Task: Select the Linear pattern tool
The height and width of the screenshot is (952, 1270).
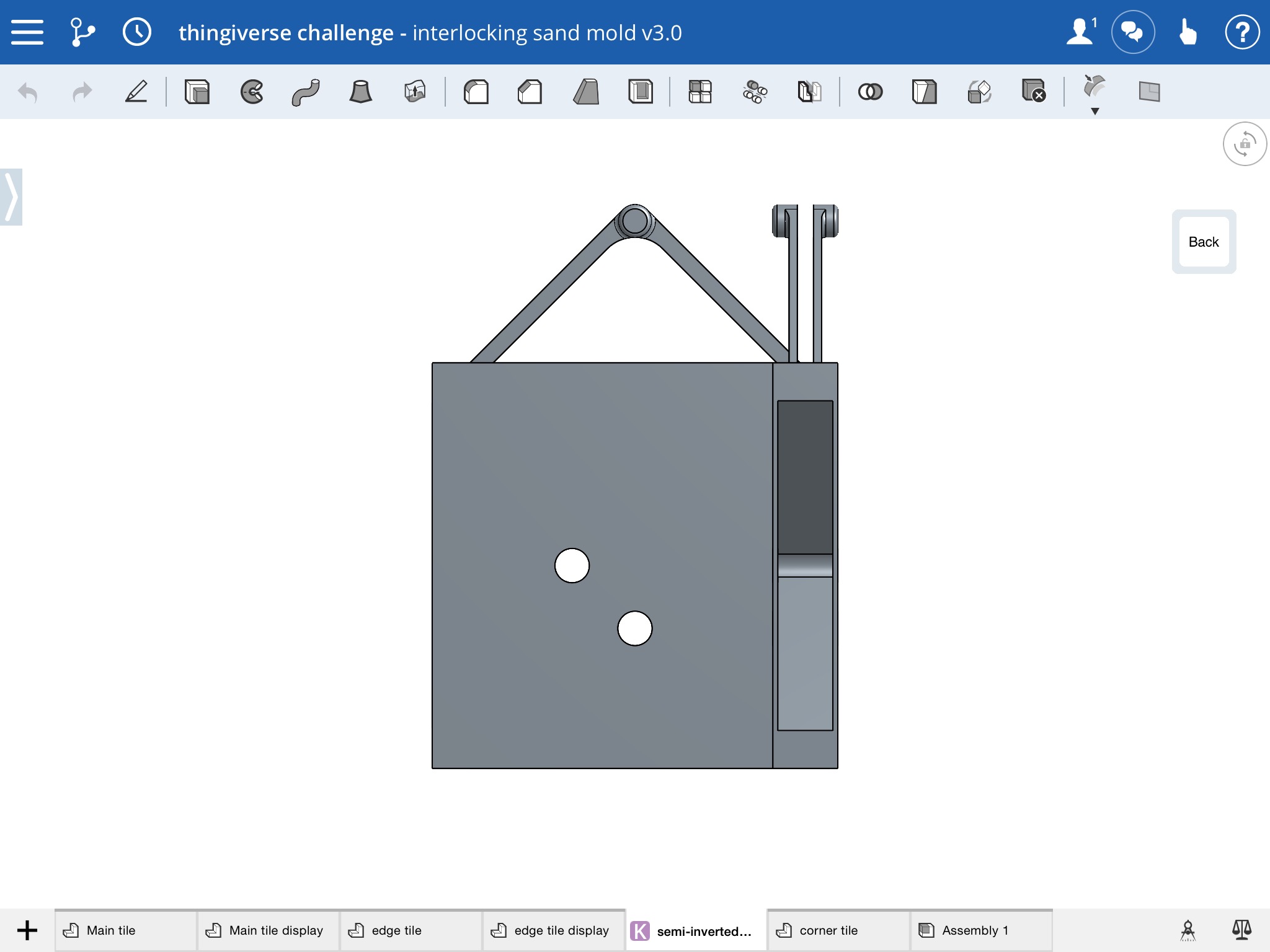Action: point(700,92)
